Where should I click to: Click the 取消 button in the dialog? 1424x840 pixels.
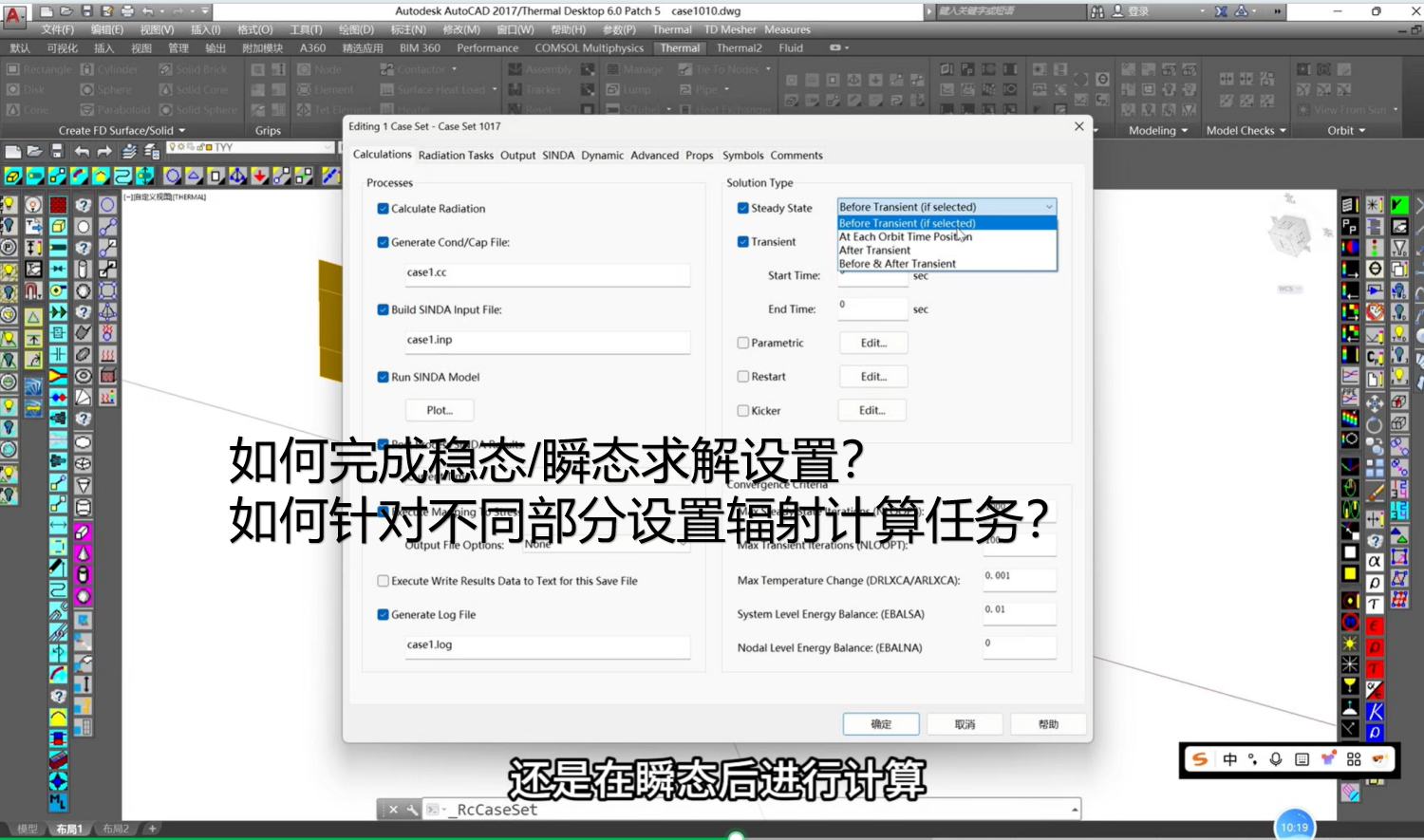[x=965, y=724]
